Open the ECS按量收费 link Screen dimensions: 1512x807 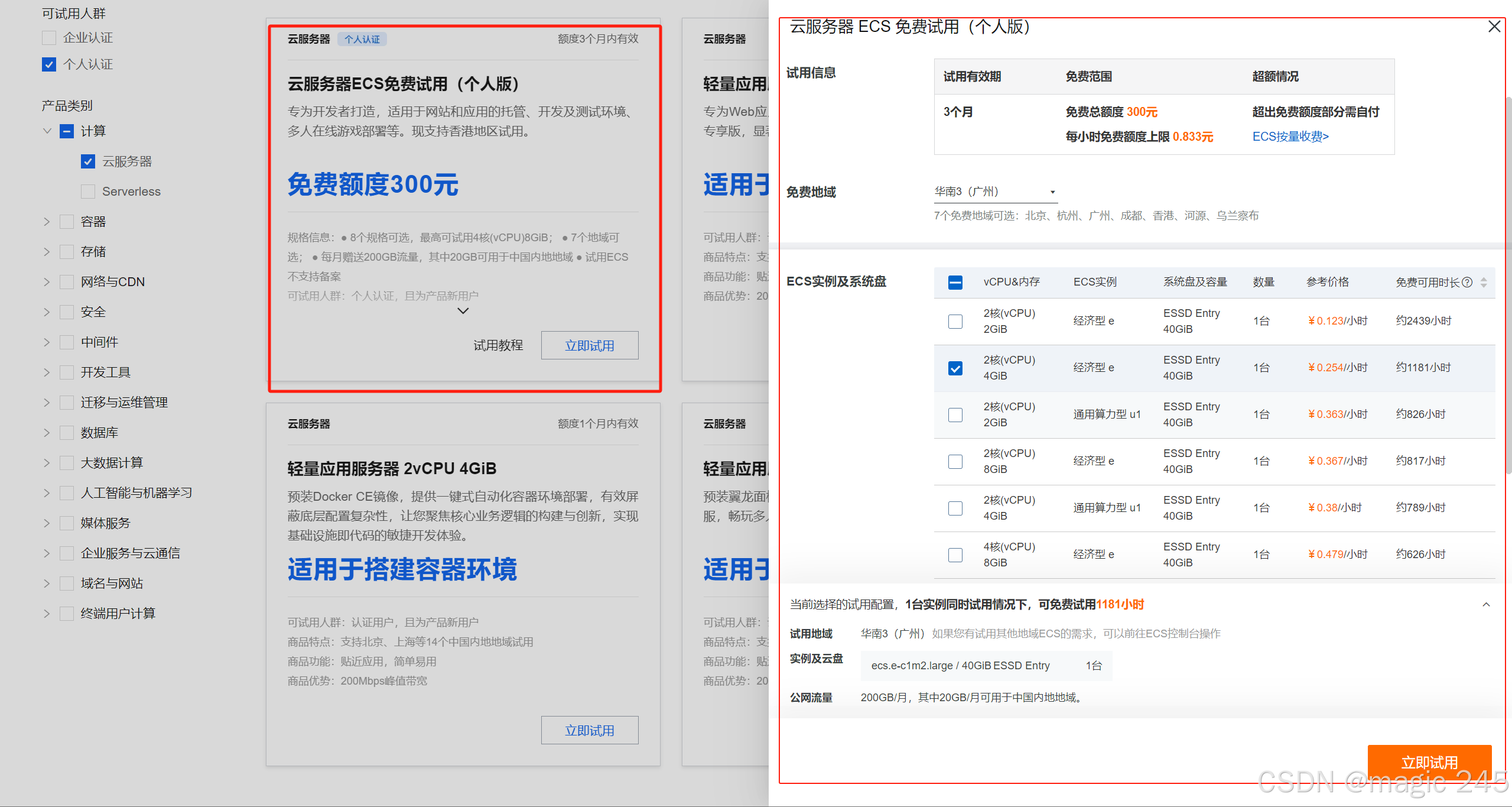1290,137
